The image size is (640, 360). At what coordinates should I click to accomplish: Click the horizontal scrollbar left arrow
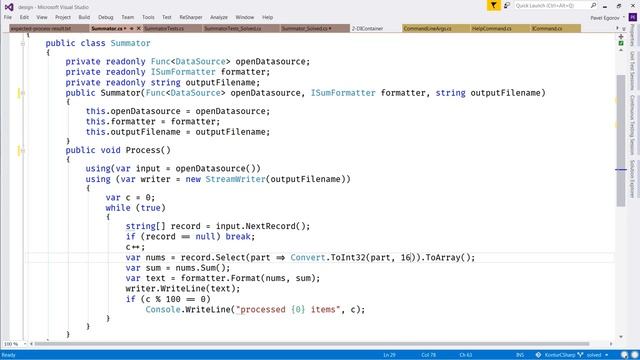click(31, 344)
